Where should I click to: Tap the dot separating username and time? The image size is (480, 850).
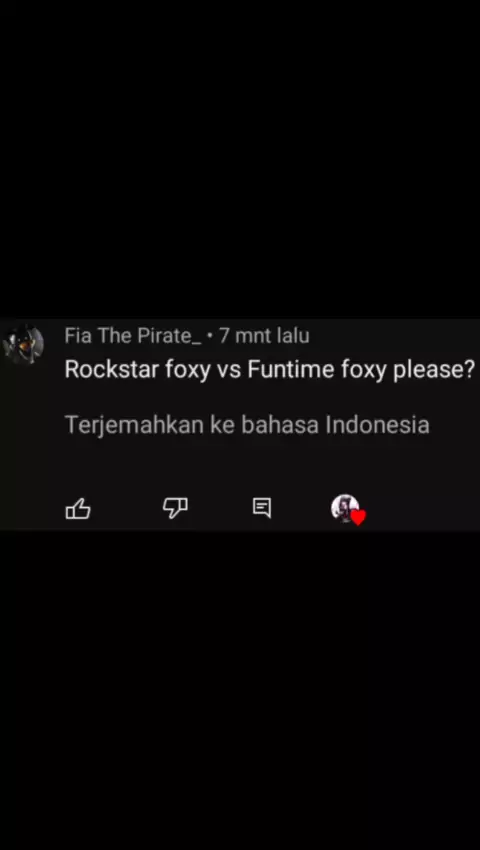point(210,337)
